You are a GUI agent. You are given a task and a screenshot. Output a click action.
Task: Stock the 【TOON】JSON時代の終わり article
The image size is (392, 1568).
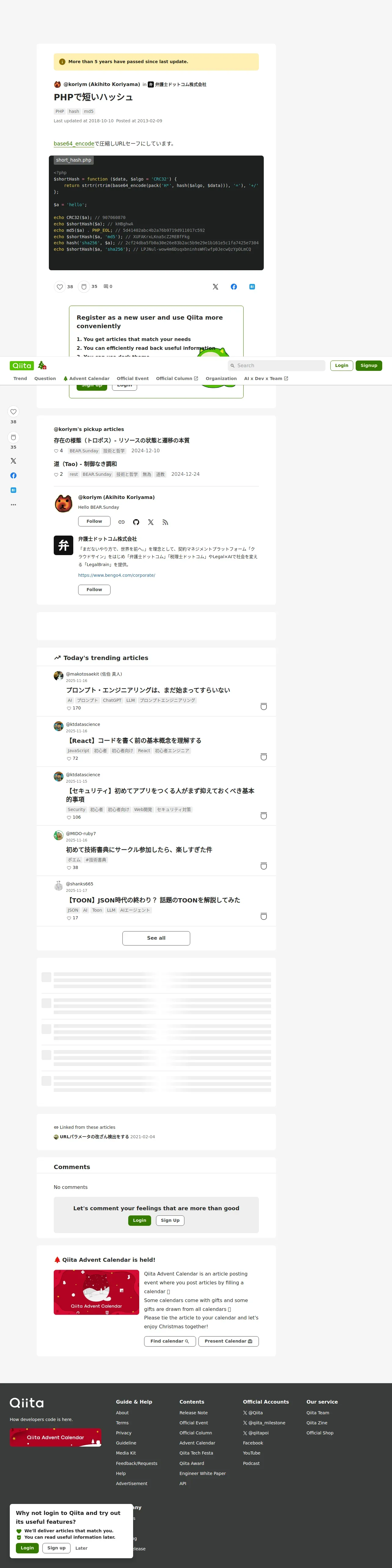(264, 917)
